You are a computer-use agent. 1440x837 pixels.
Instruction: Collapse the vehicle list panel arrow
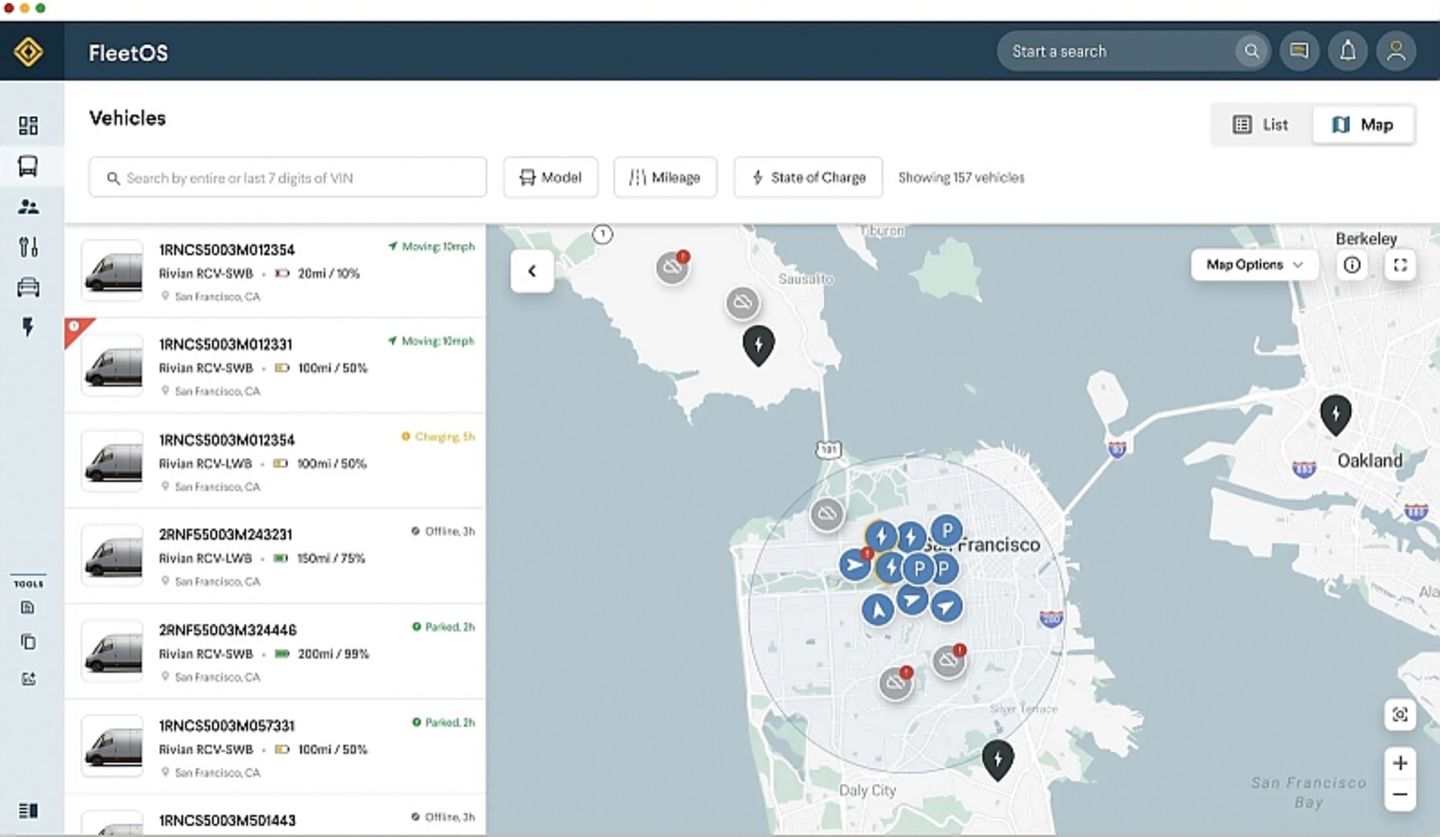532,271
